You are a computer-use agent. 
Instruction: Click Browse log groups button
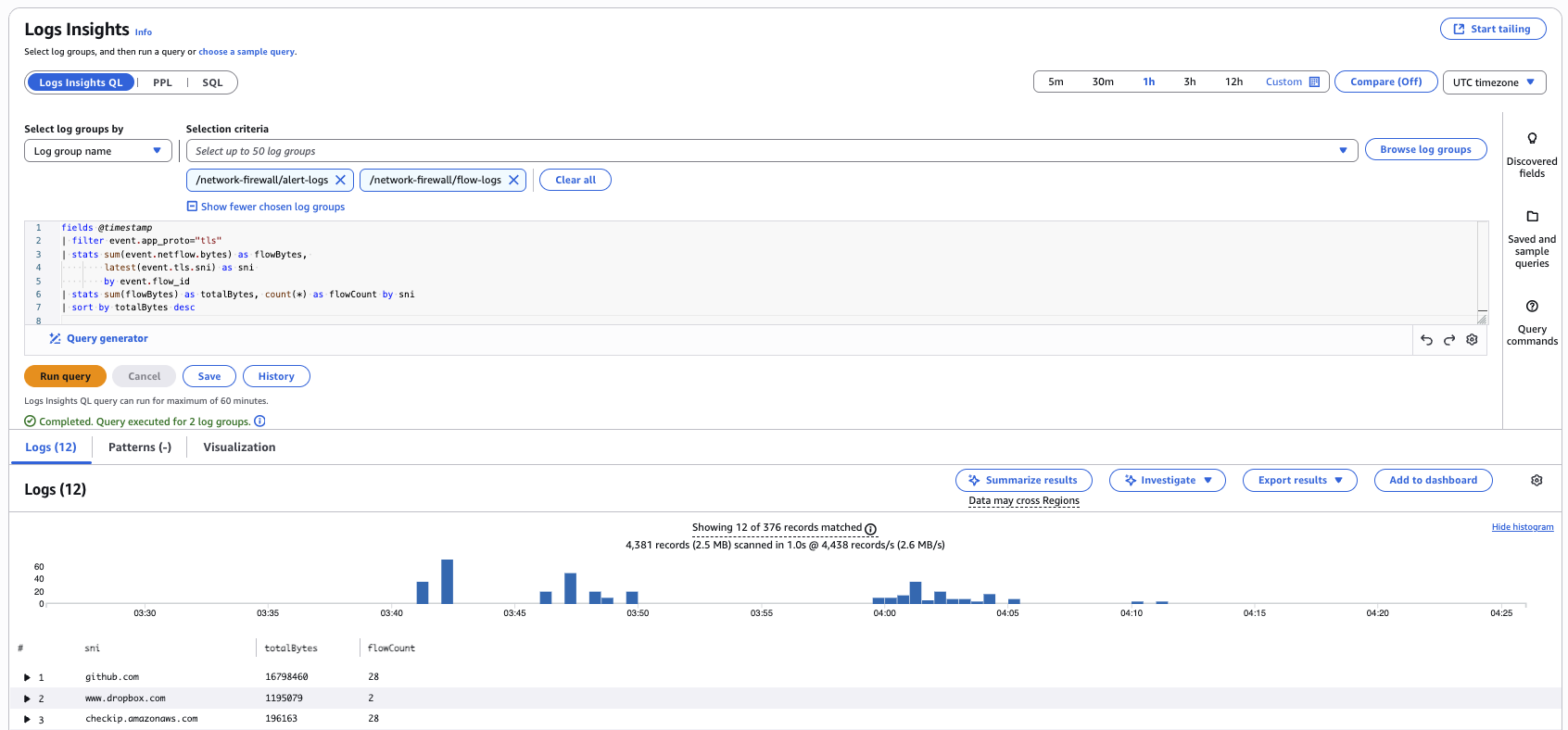[x=1425, y=149]
